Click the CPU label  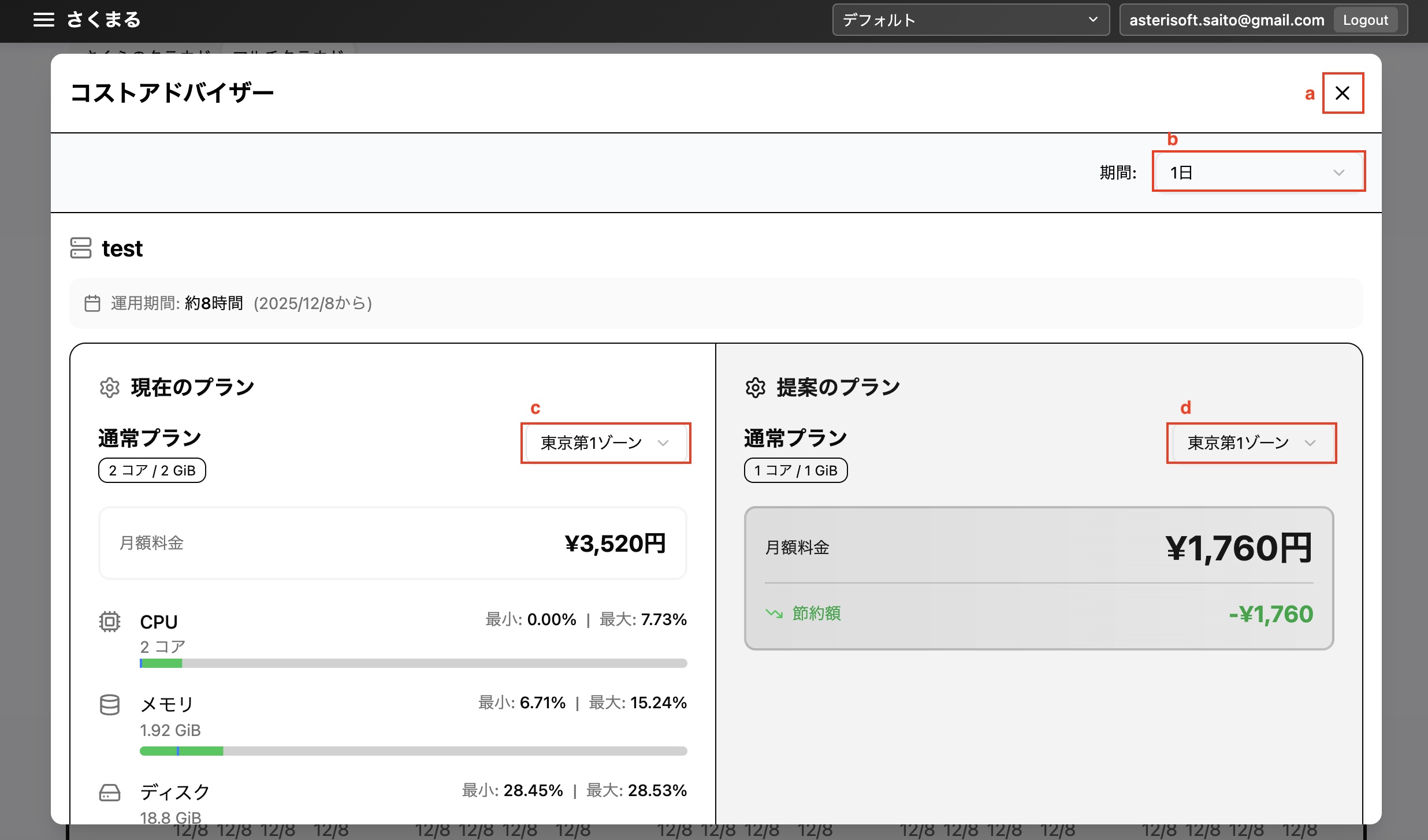pos(159,622)
